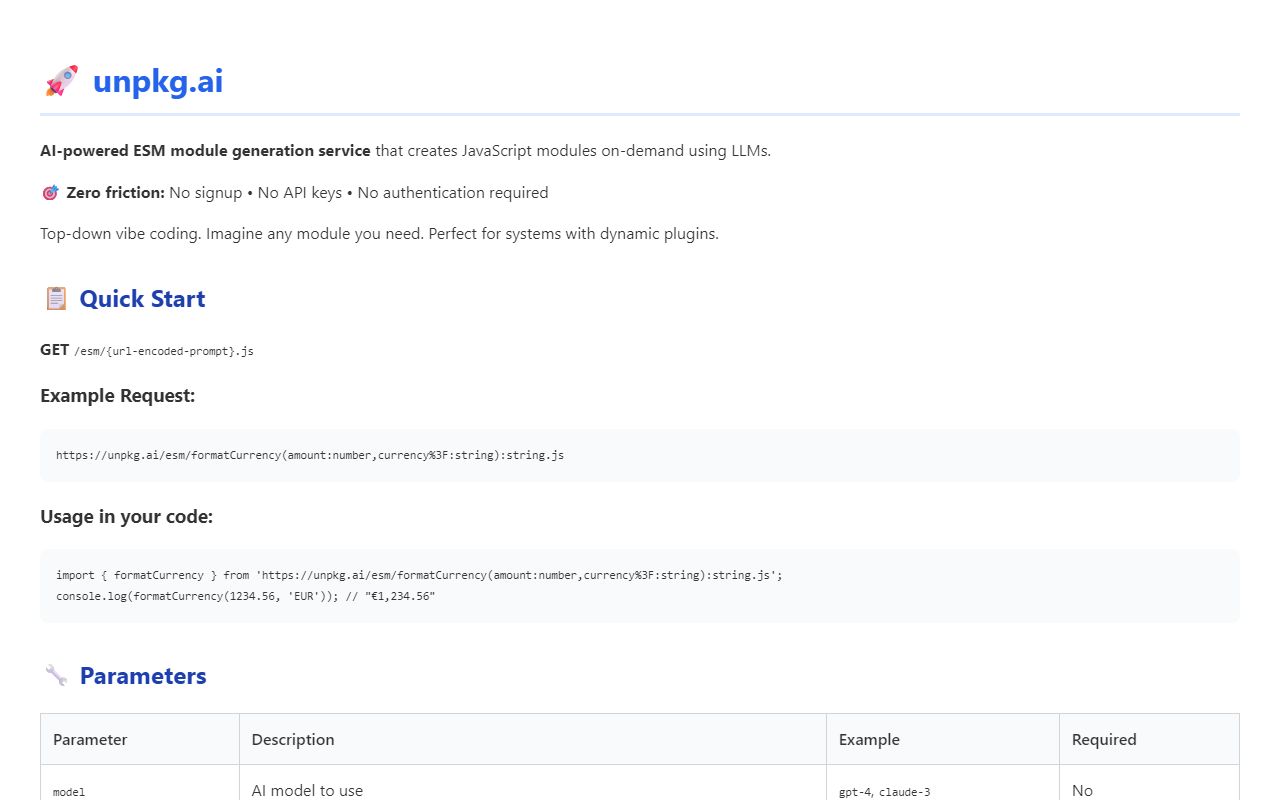Select the example request URL code block
The image size is (1280, 800).
pyautogui.click(x=310, y=455)
